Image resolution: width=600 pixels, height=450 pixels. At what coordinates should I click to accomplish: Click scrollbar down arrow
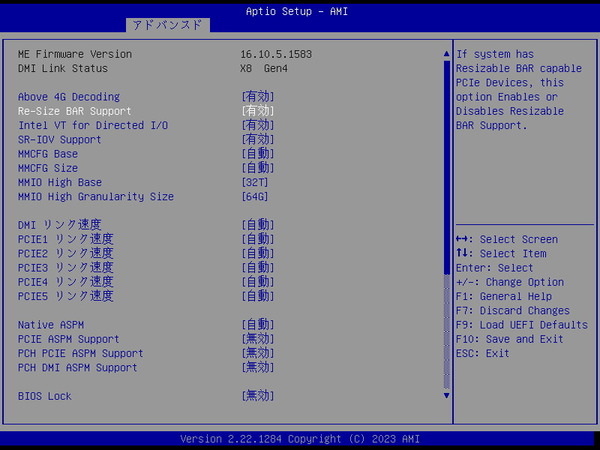coord(446,395)
